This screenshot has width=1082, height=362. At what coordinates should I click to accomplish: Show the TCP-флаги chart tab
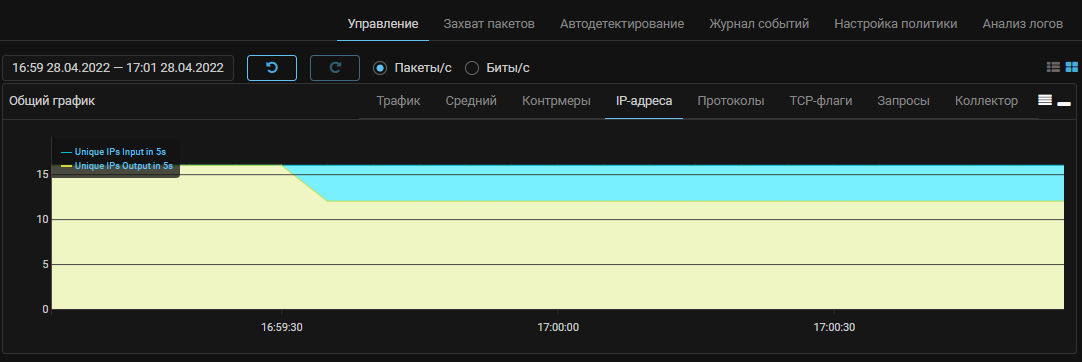pyautogui.click(x=820, y=101)
